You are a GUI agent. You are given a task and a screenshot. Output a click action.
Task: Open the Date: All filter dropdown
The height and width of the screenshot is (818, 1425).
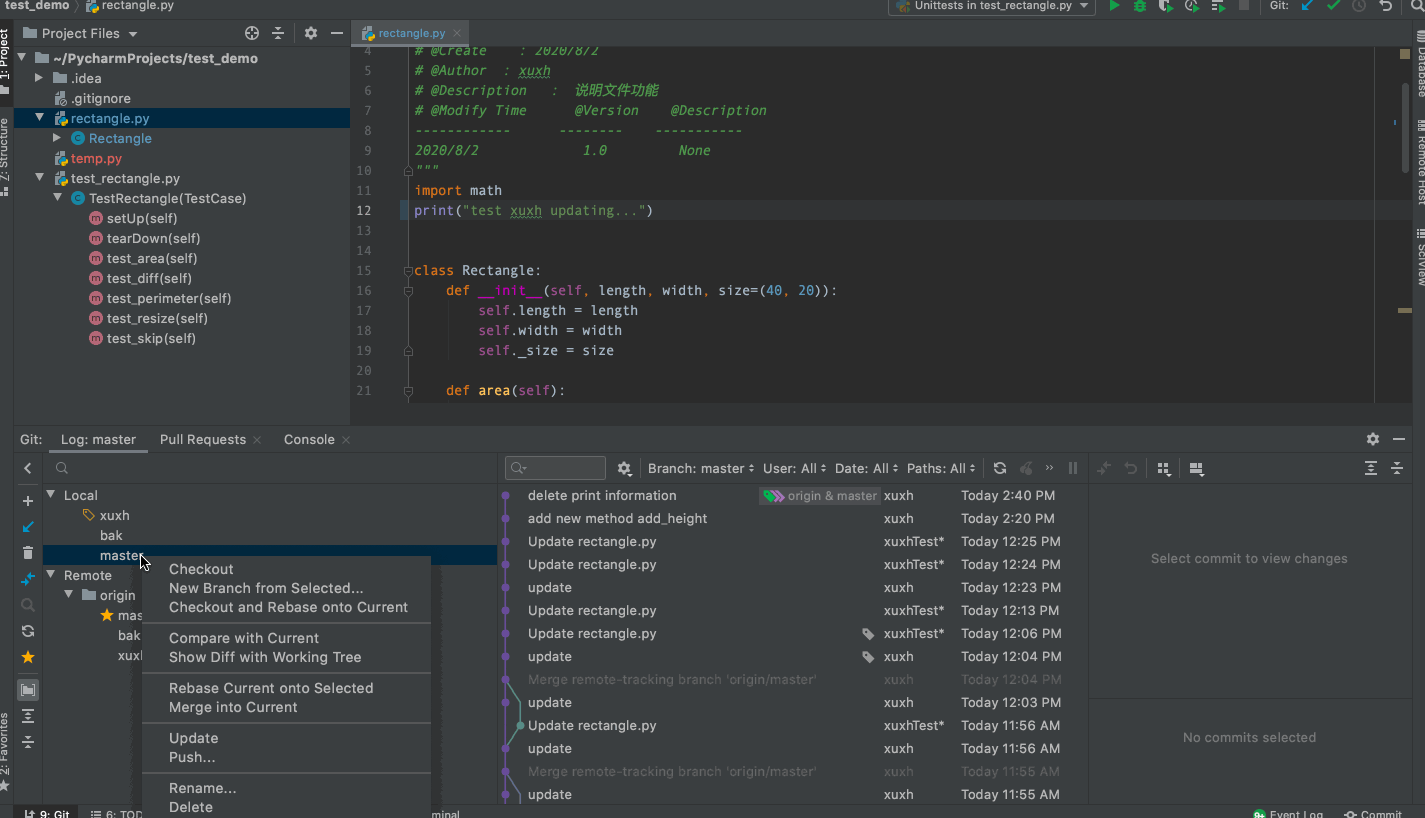tap(867, 468)
